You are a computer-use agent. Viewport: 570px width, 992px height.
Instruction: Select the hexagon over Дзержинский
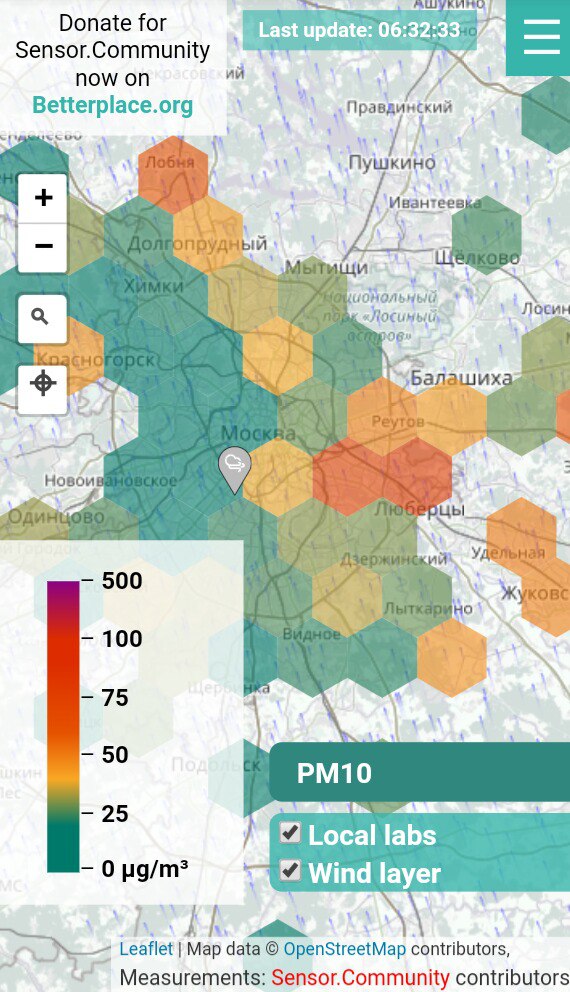click(x=382, y=538)
